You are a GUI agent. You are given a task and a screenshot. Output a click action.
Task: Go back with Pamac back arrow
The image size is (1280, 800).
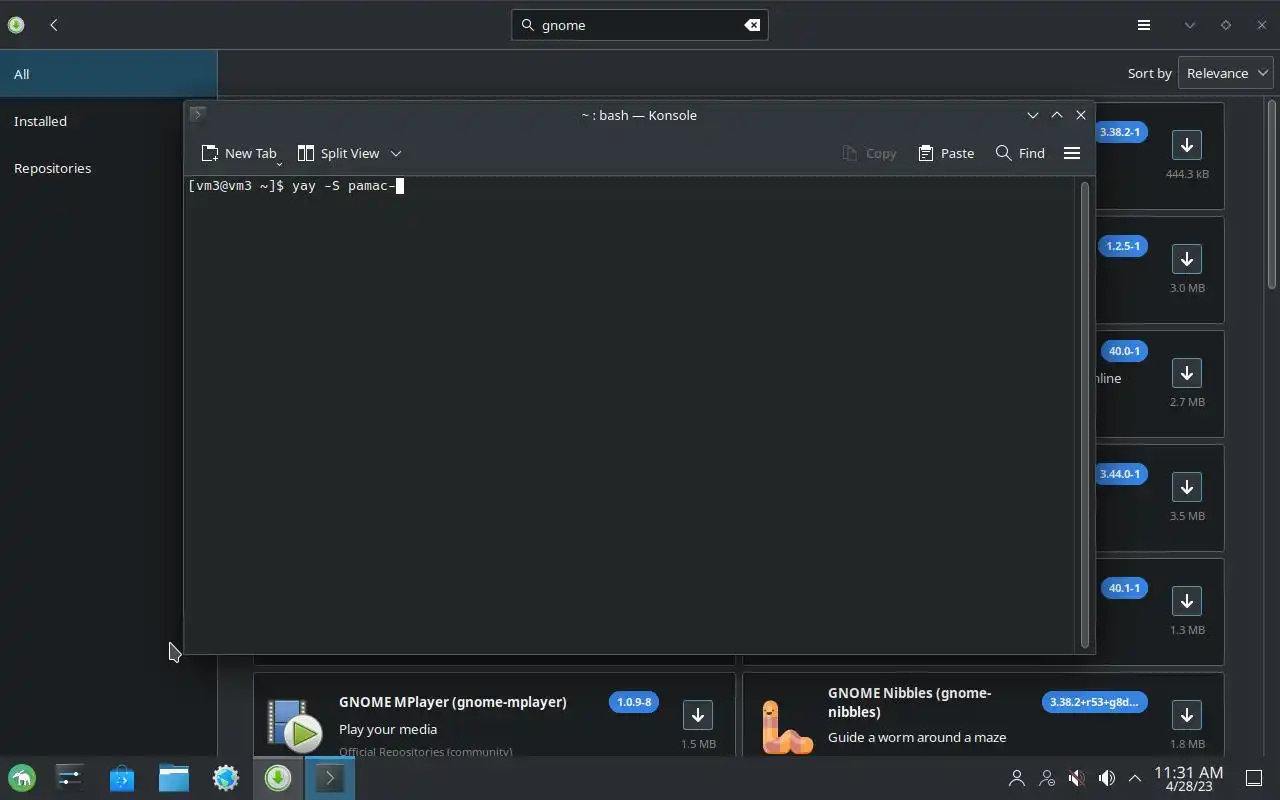pos(54,25)
